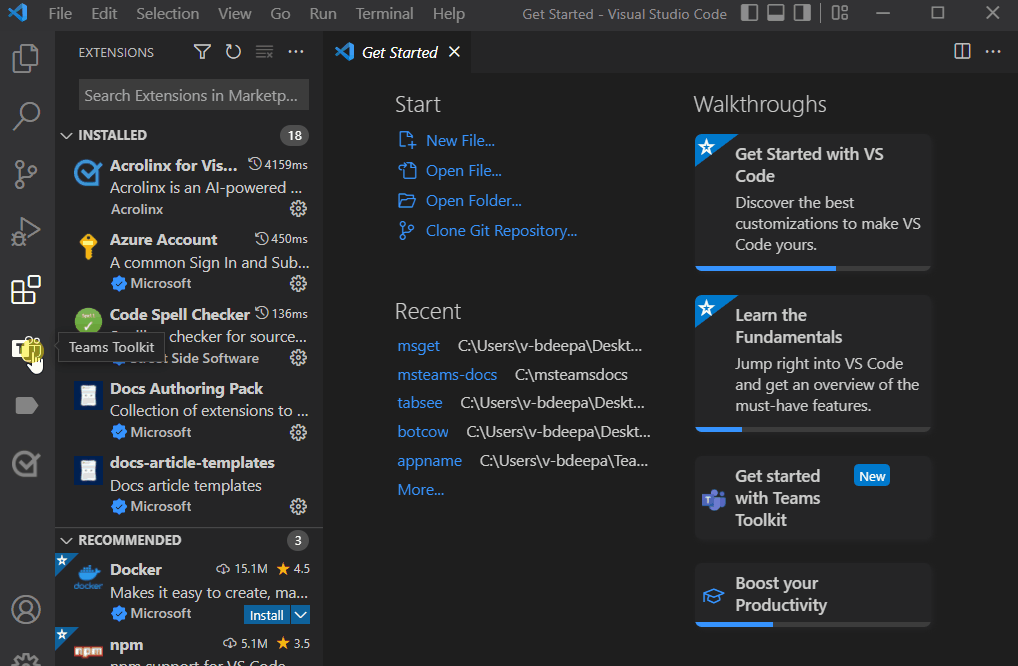Split the editor with the layout icon
Screen dimensions: 1018x666
[961, 51]
